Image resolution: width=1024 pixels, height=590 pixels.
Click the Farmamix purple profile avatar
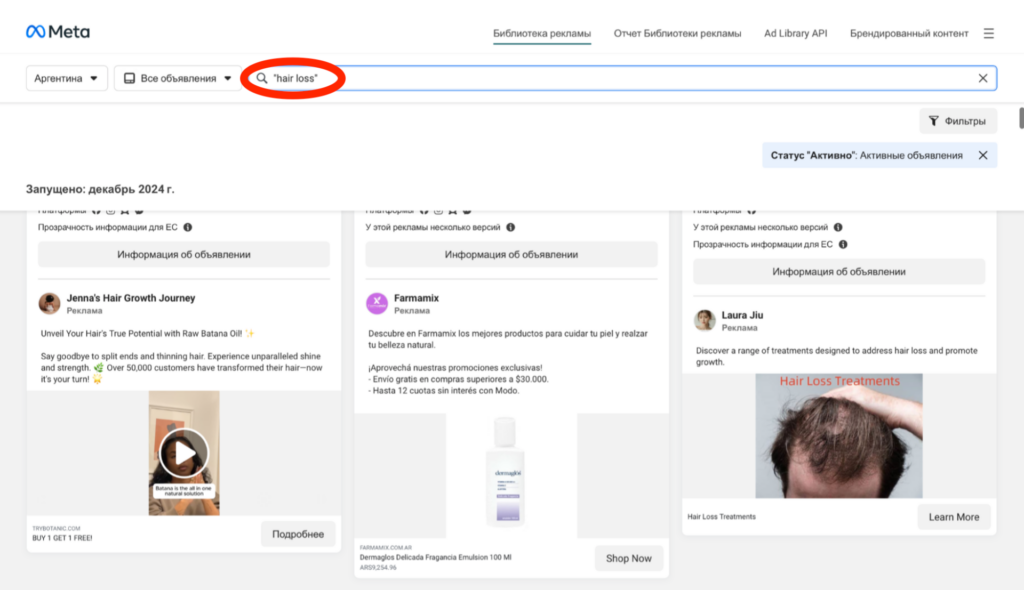[377, 303]
